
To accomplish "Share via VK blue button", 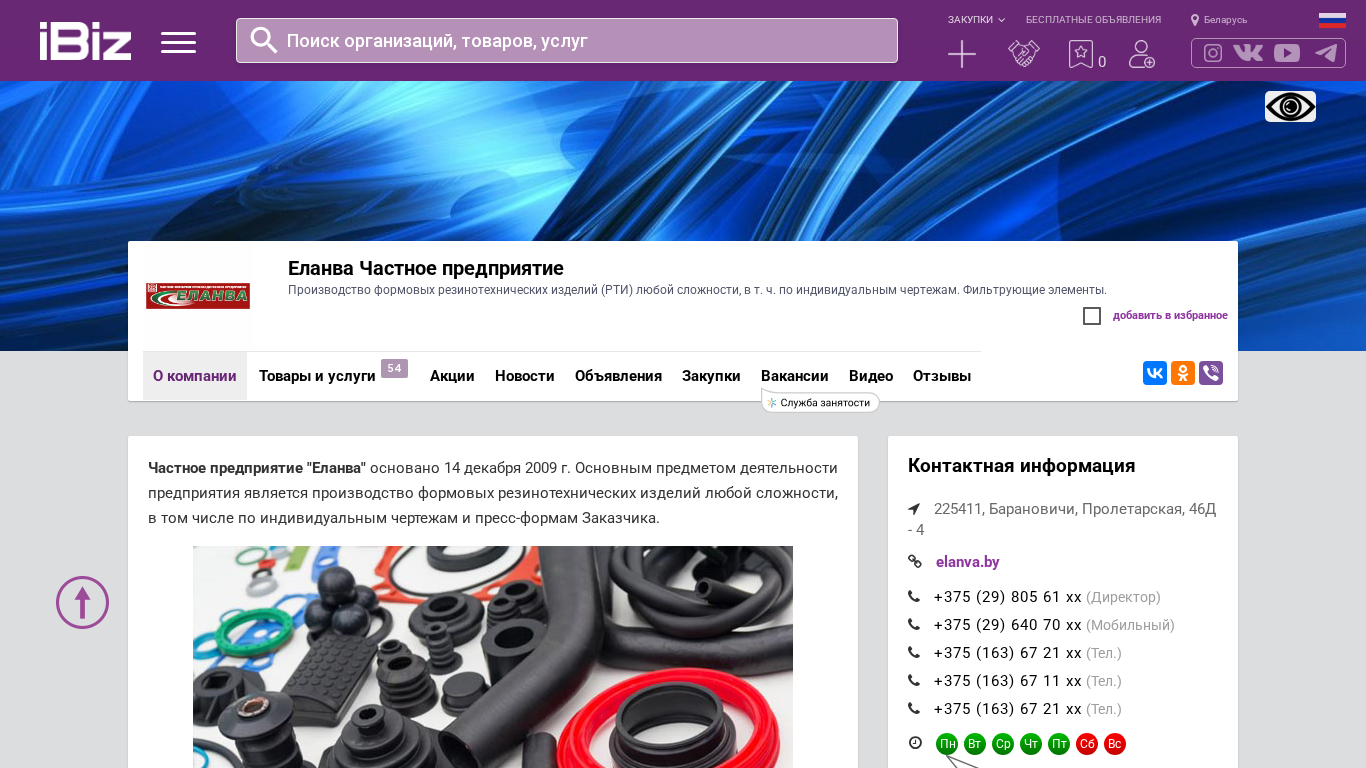I will (1155, 373).
